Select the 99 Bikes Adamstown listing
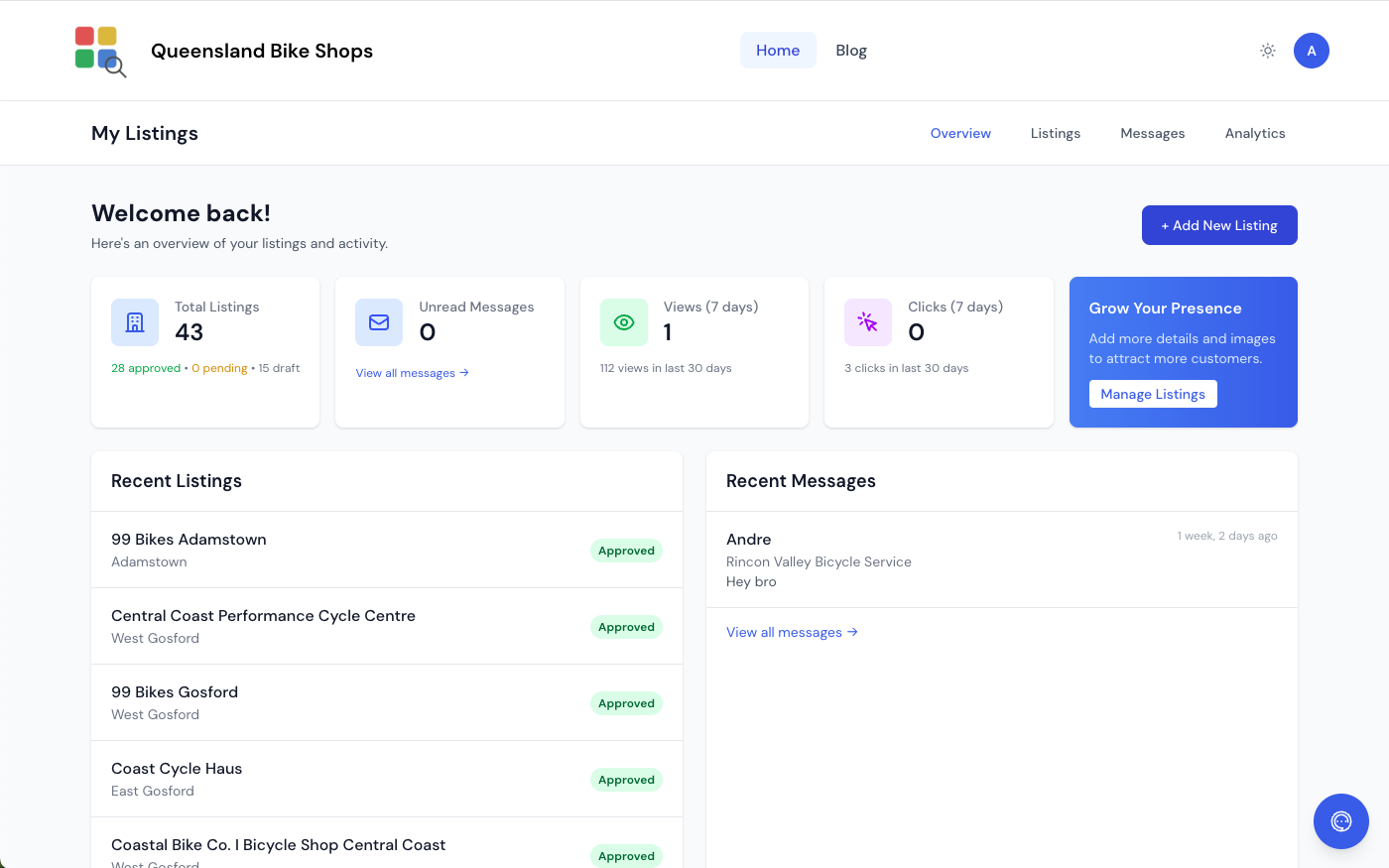 tap(189, 539)
